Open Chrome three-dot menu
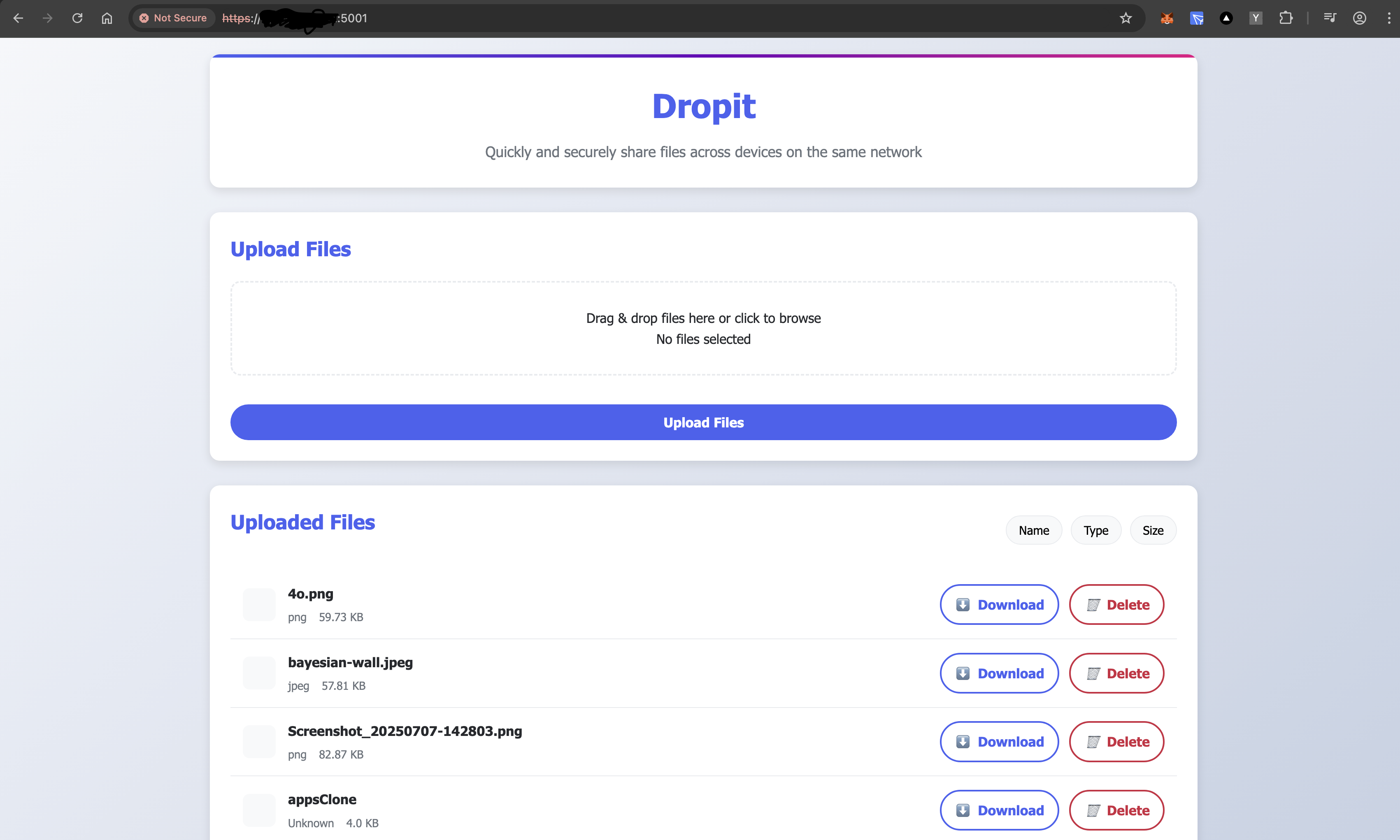 pos(1388,18)
